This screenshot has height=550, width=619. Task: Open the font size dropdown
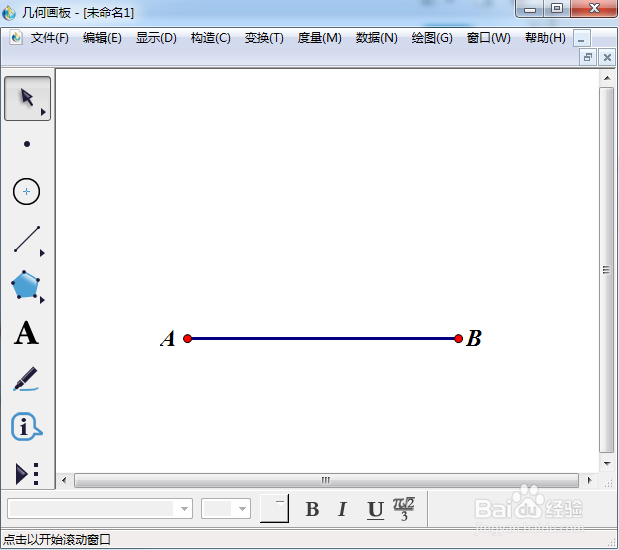[242, 509]
